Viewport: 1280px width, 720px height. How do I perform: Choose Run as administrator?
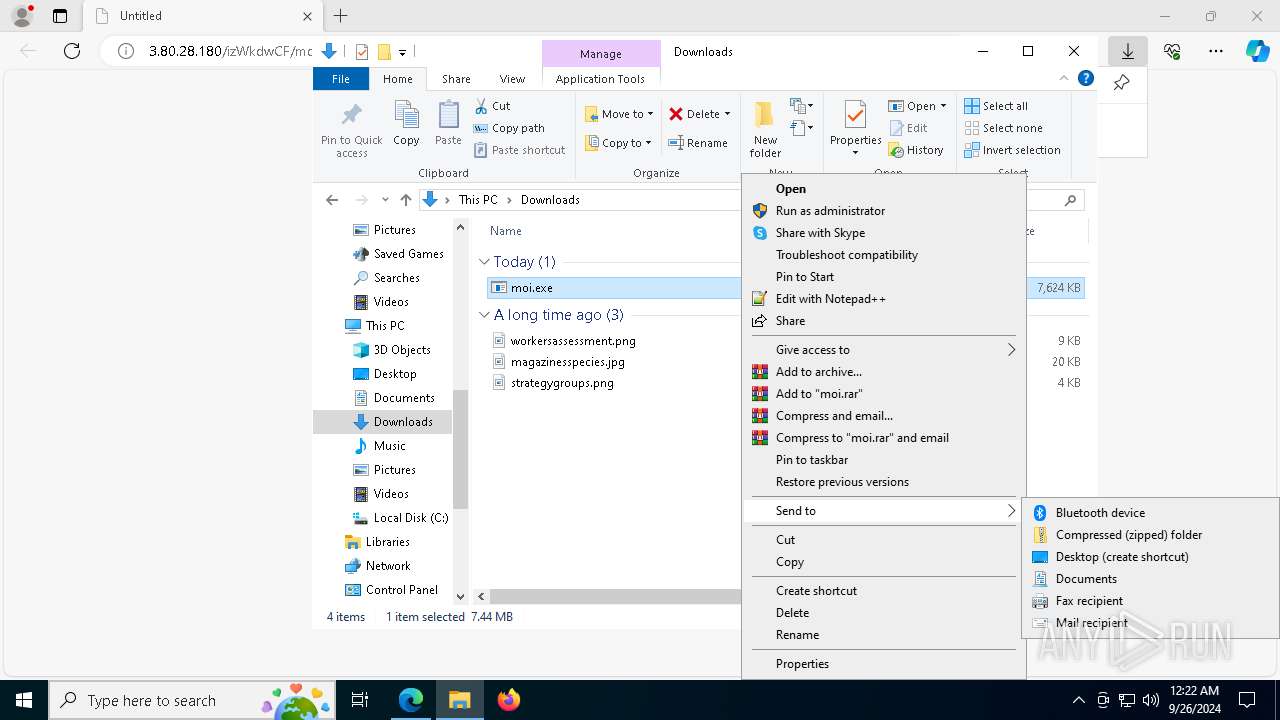pos(830,211)
